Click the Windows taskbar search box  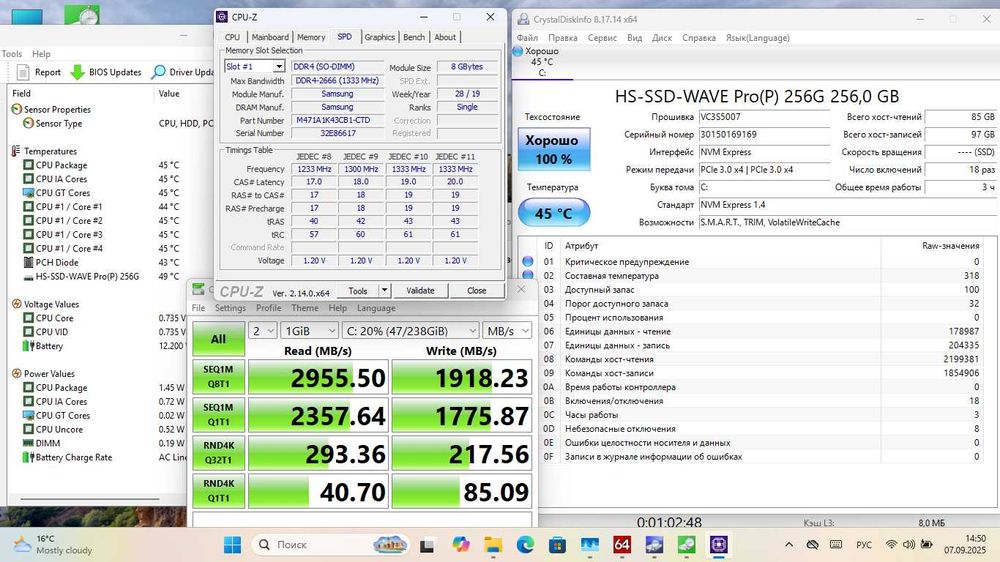pos(330,545)
